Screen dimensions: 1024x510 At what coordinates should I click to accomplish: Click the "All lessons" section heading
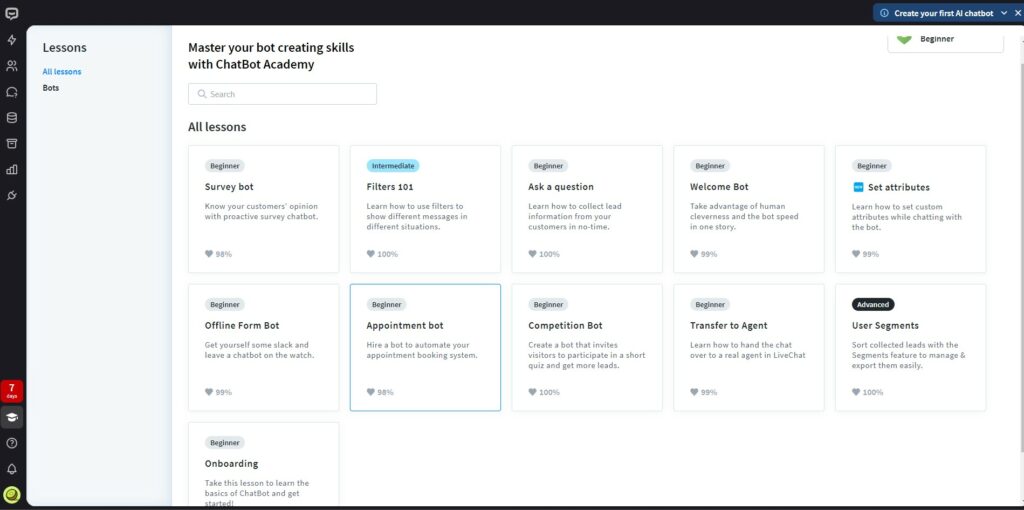click(x=217, y=127)
